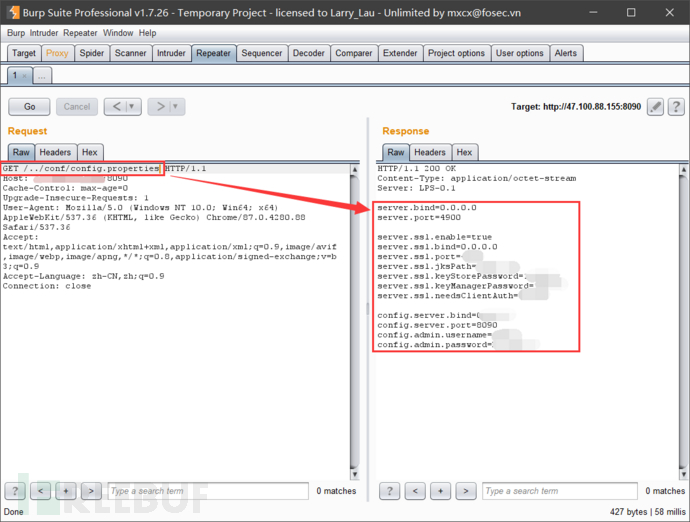
Task: Go to next response search match
Action: tap(466, 491)
